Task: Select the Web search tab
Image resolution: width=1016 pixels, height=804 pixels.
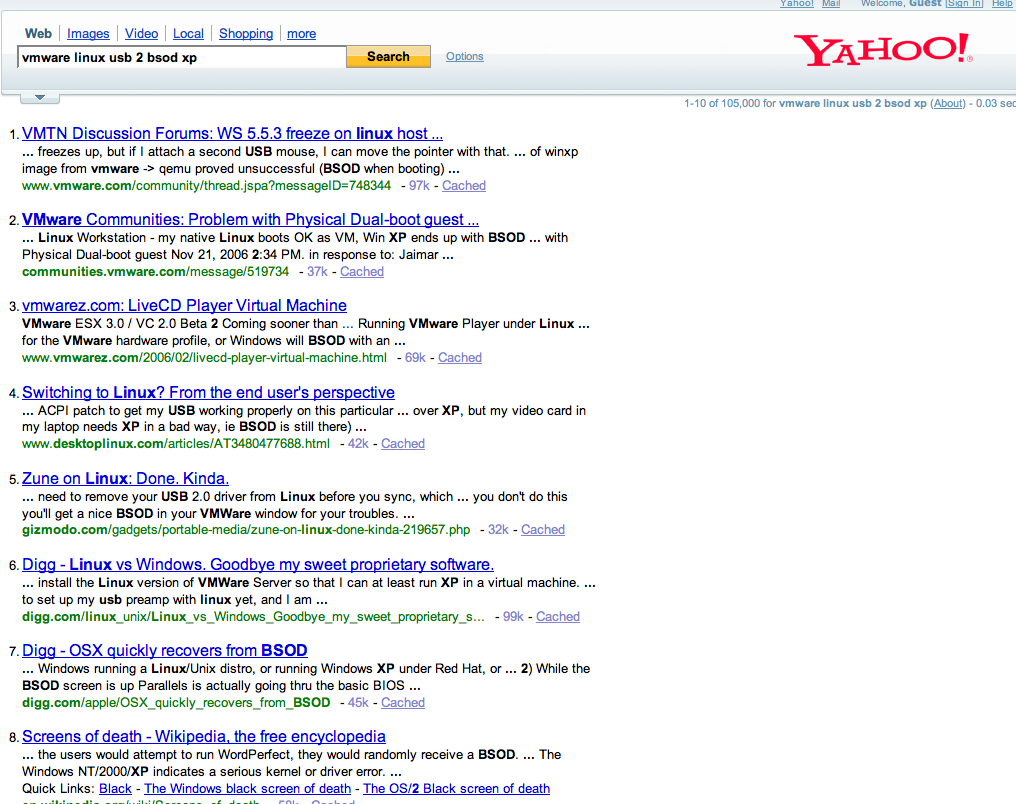Action: 38,34
